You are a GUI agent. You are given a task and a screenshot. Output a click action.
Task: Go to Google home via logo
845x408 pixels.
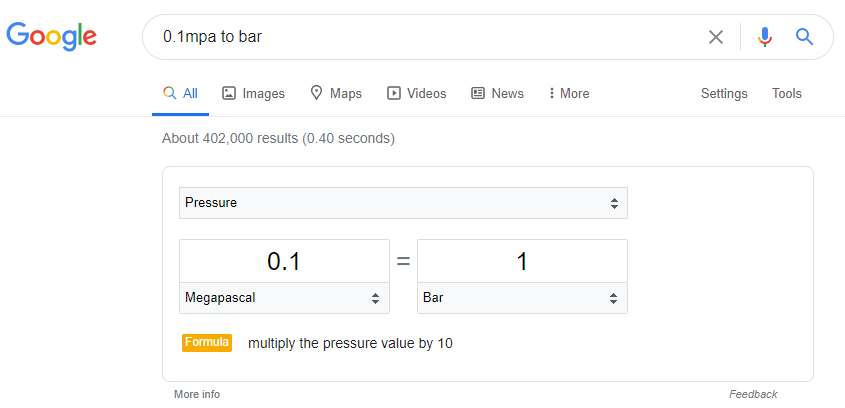(x=52, y=37)
